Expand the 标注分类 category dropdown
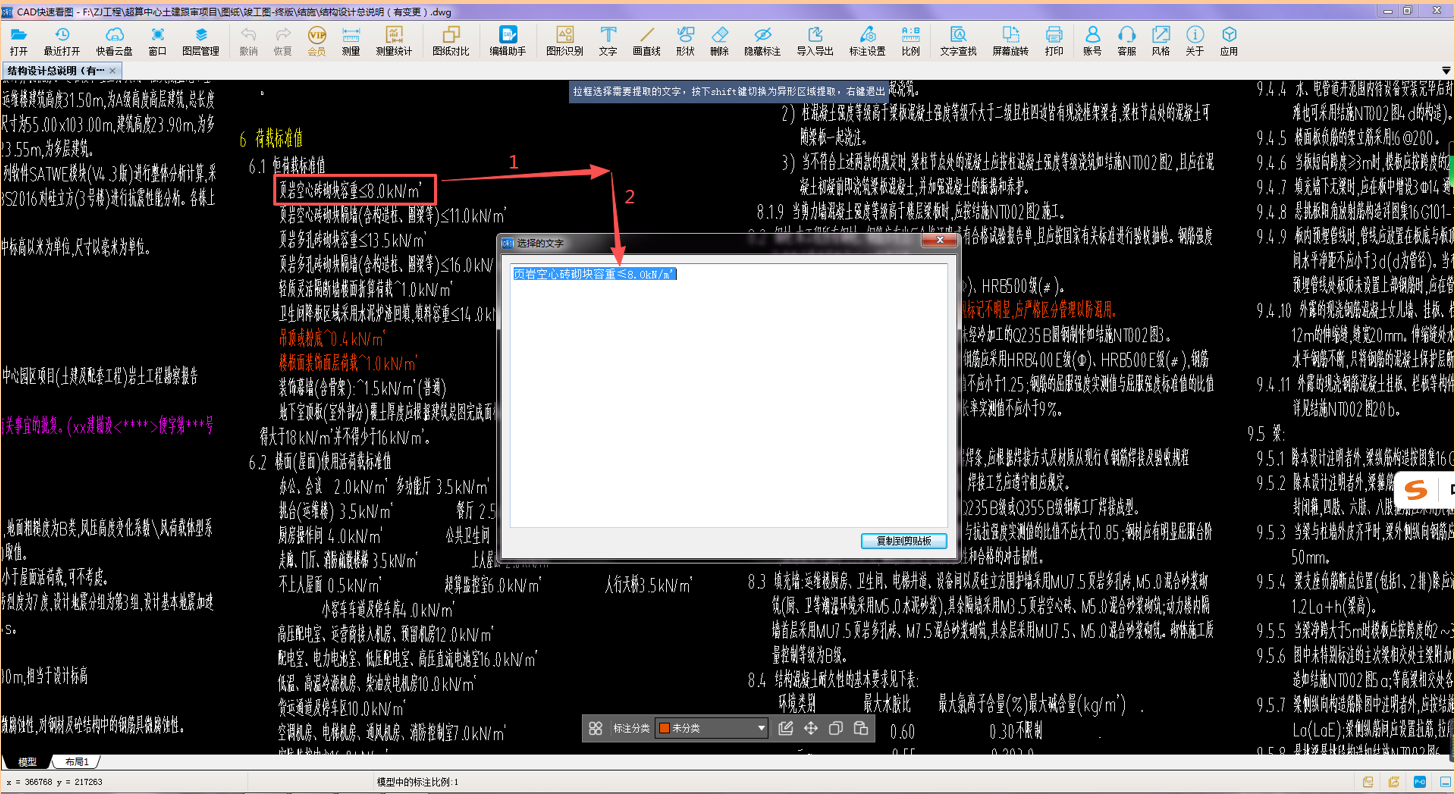The height and width of the screenshot is (794, 1455). (x=761, y=729)
